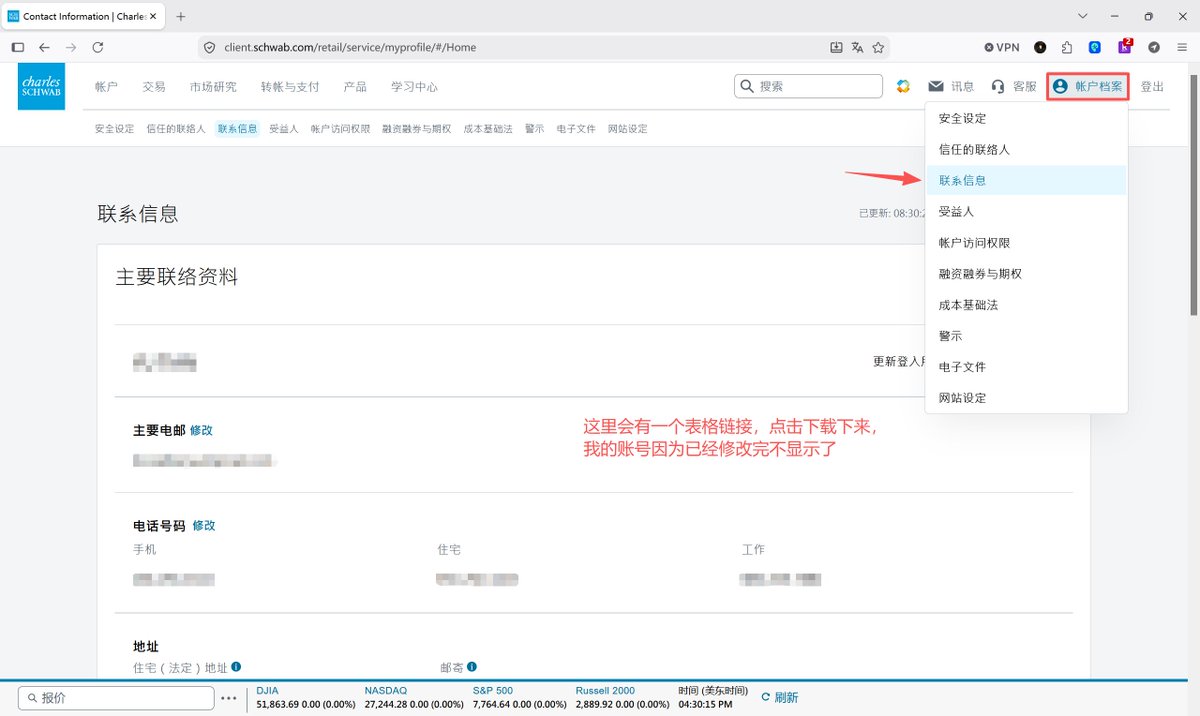
Task: Click the site info icon in address bar
Action: 209,47
